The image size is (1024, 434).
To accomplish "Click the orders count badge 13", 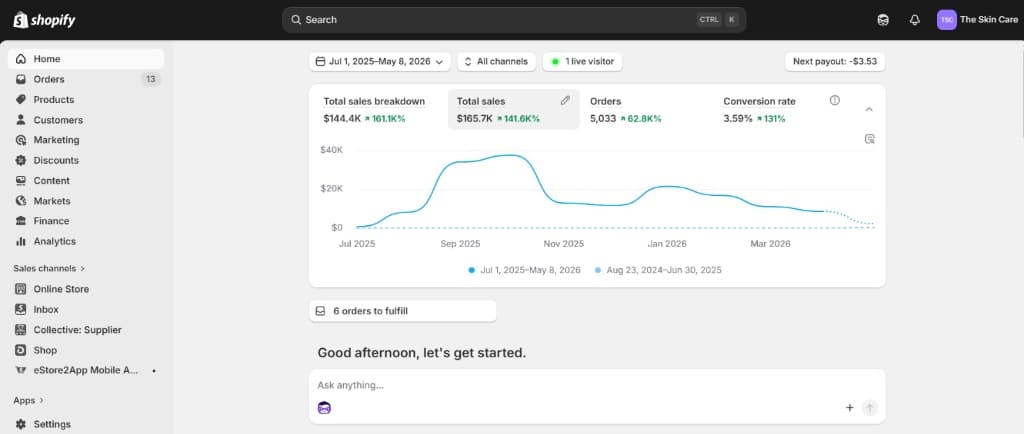I will (x=151, y=79).
